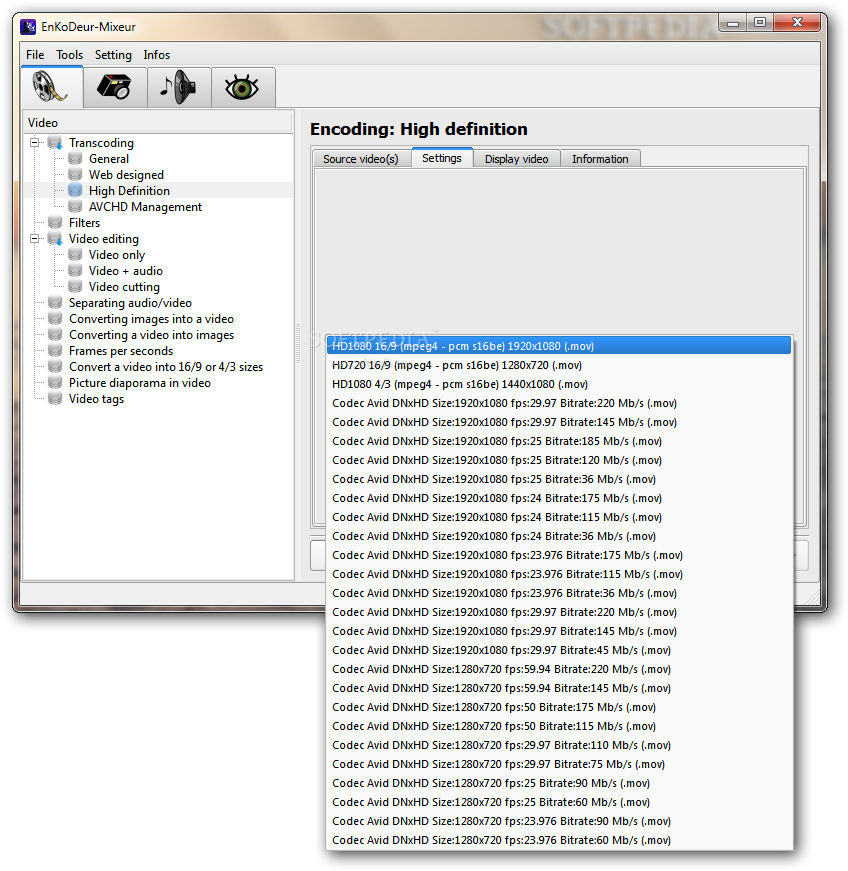Open the Tools menu
The height and width of the screenshot is (871, 848).
coord(69,55)
